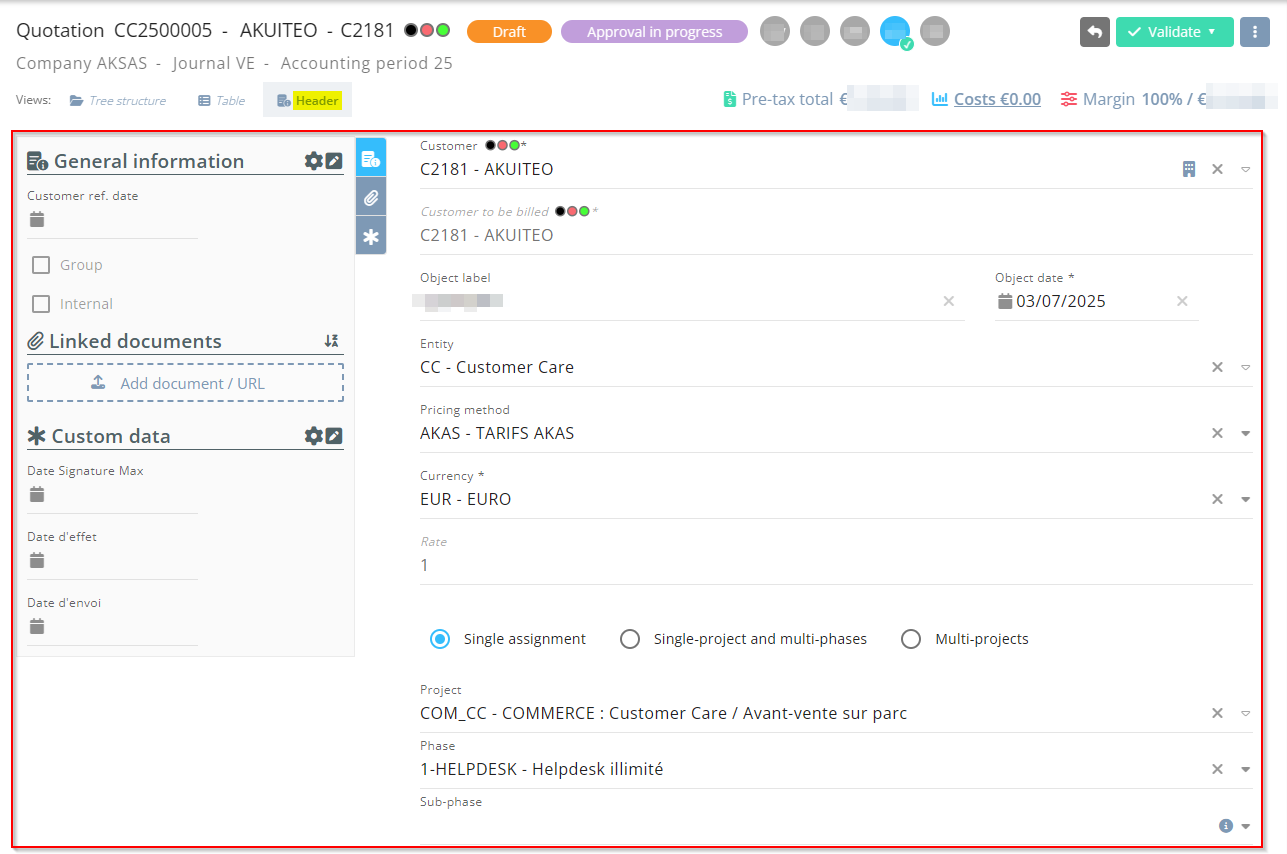This screenshot has width=1287, height=854.
Task: Click the "Accounting period 25" text
Action: tap(366, 63)
